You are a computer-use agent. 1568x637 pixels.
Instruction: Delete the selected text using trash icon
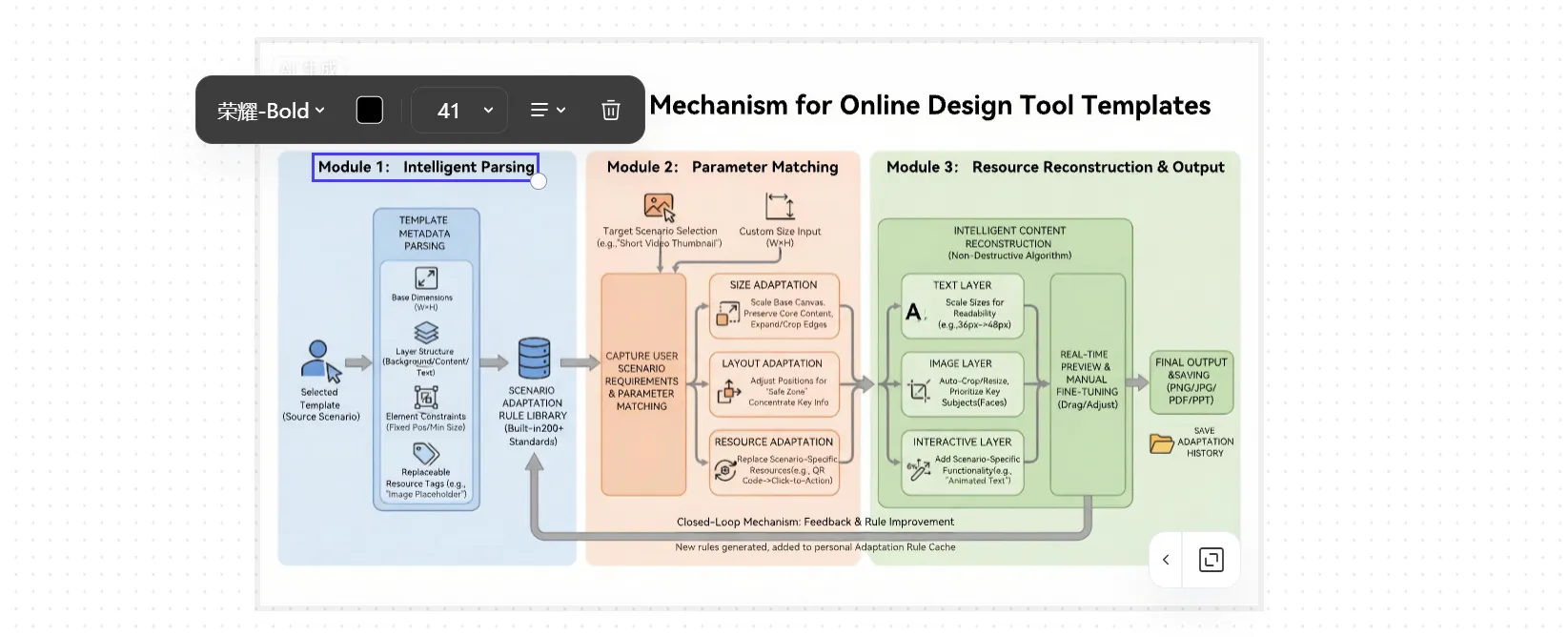pyautogui.click(x=611, y=111)
